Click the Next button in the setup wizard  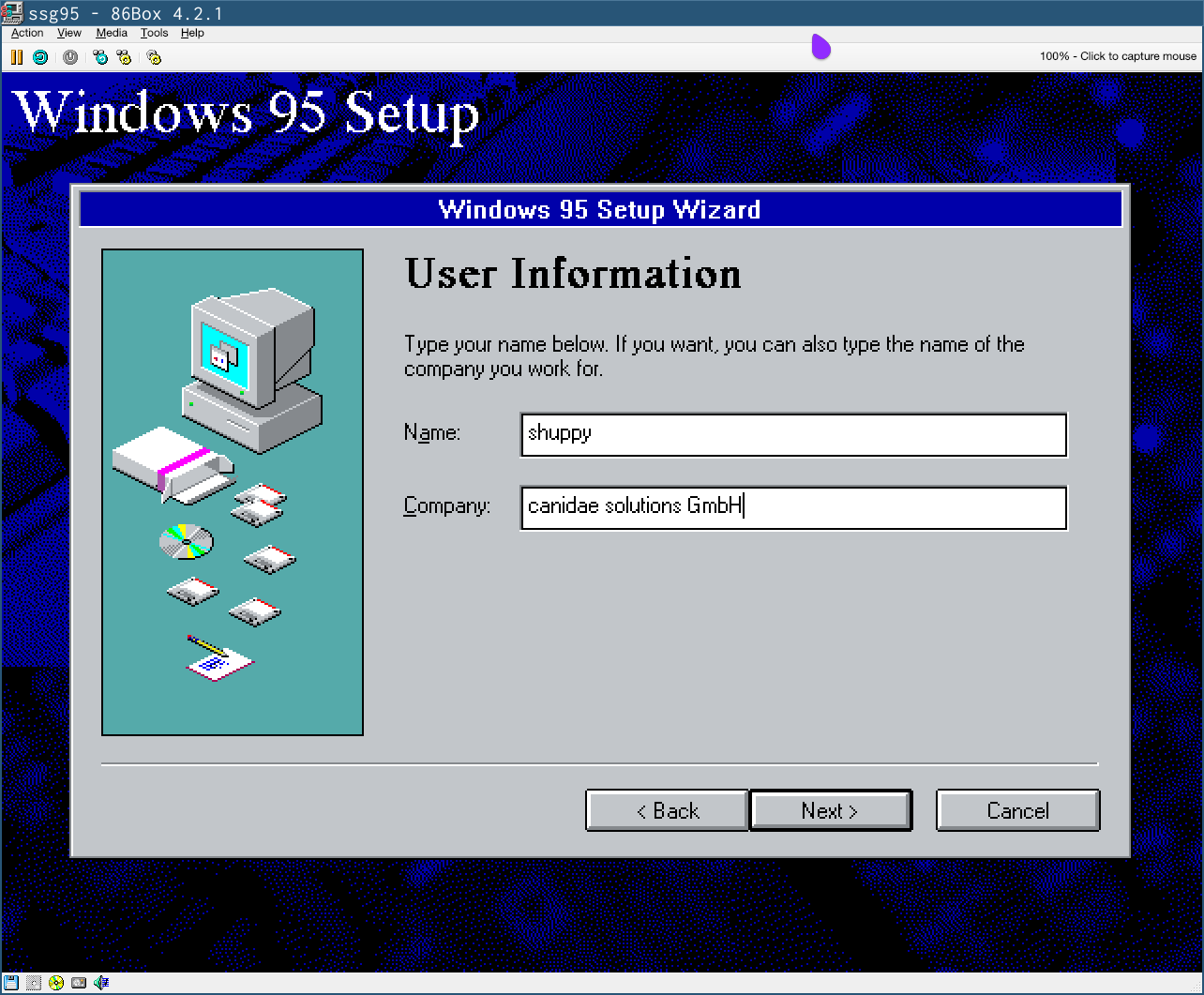coord(831,810)
